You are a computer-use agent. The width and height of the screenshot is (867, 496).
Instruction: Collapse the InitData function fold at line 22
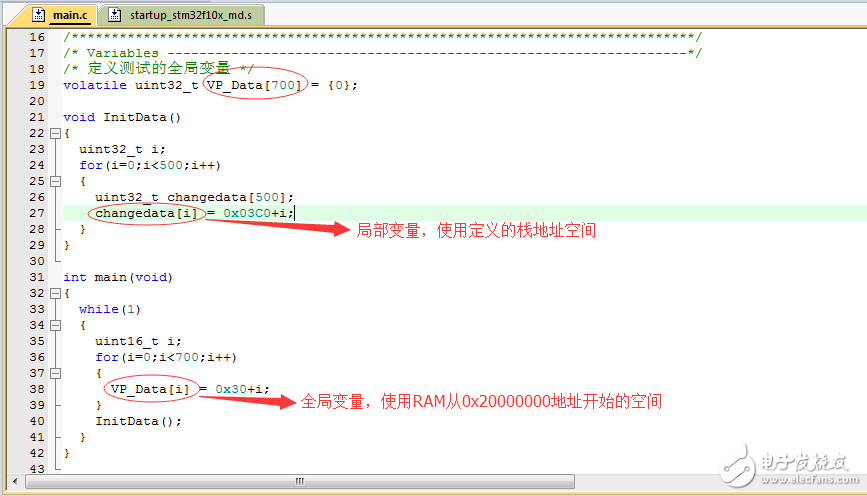coord(55,133)
